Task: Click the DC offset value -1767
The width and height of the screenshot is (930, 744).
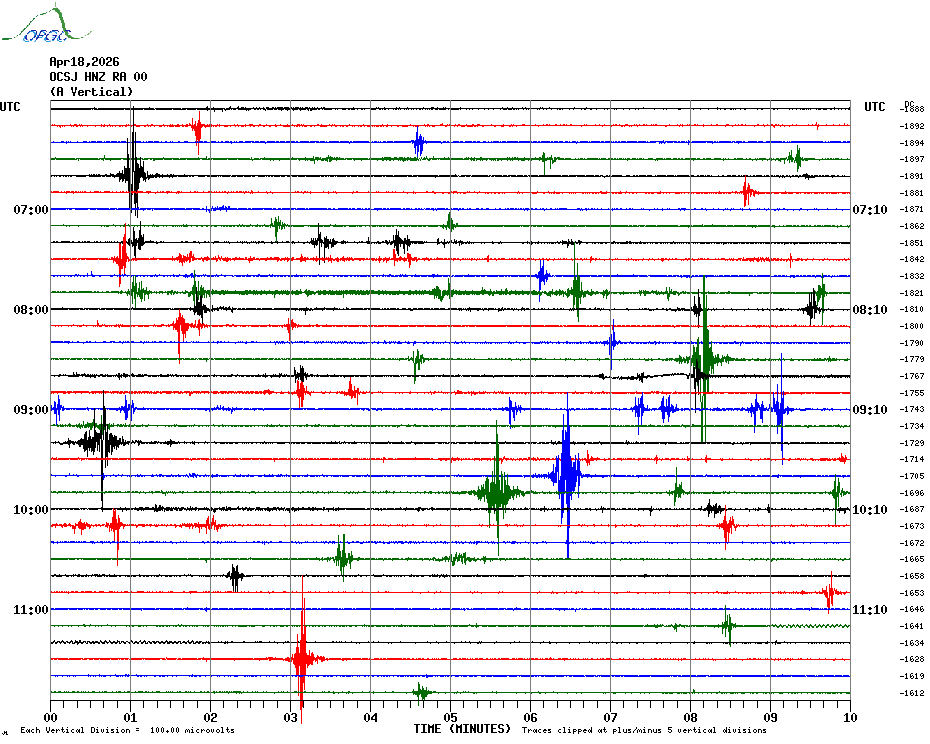Action: tap(912, 376)
